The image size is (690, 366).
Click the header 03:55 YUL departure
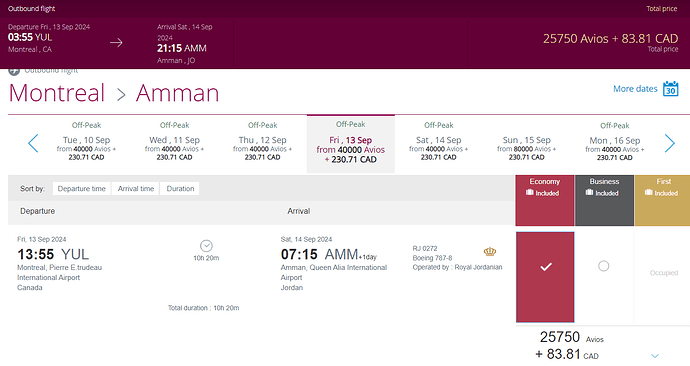click(30, 37)
